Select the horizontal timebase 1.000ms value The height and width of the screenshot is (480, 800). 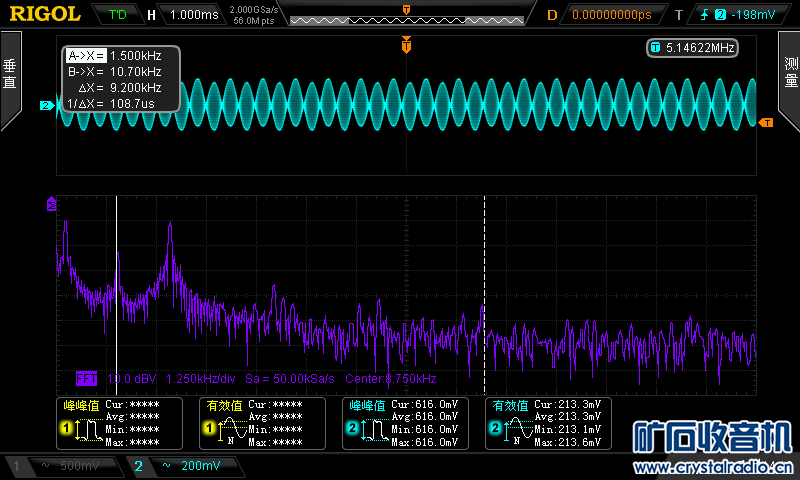tap(194, 14)
